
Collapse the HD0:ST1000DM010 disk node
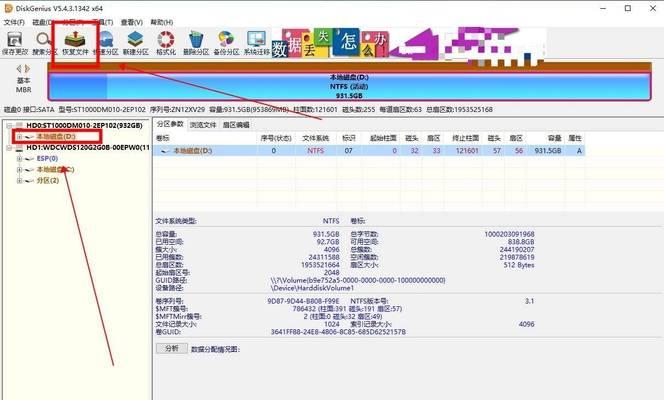pos(9,126)
